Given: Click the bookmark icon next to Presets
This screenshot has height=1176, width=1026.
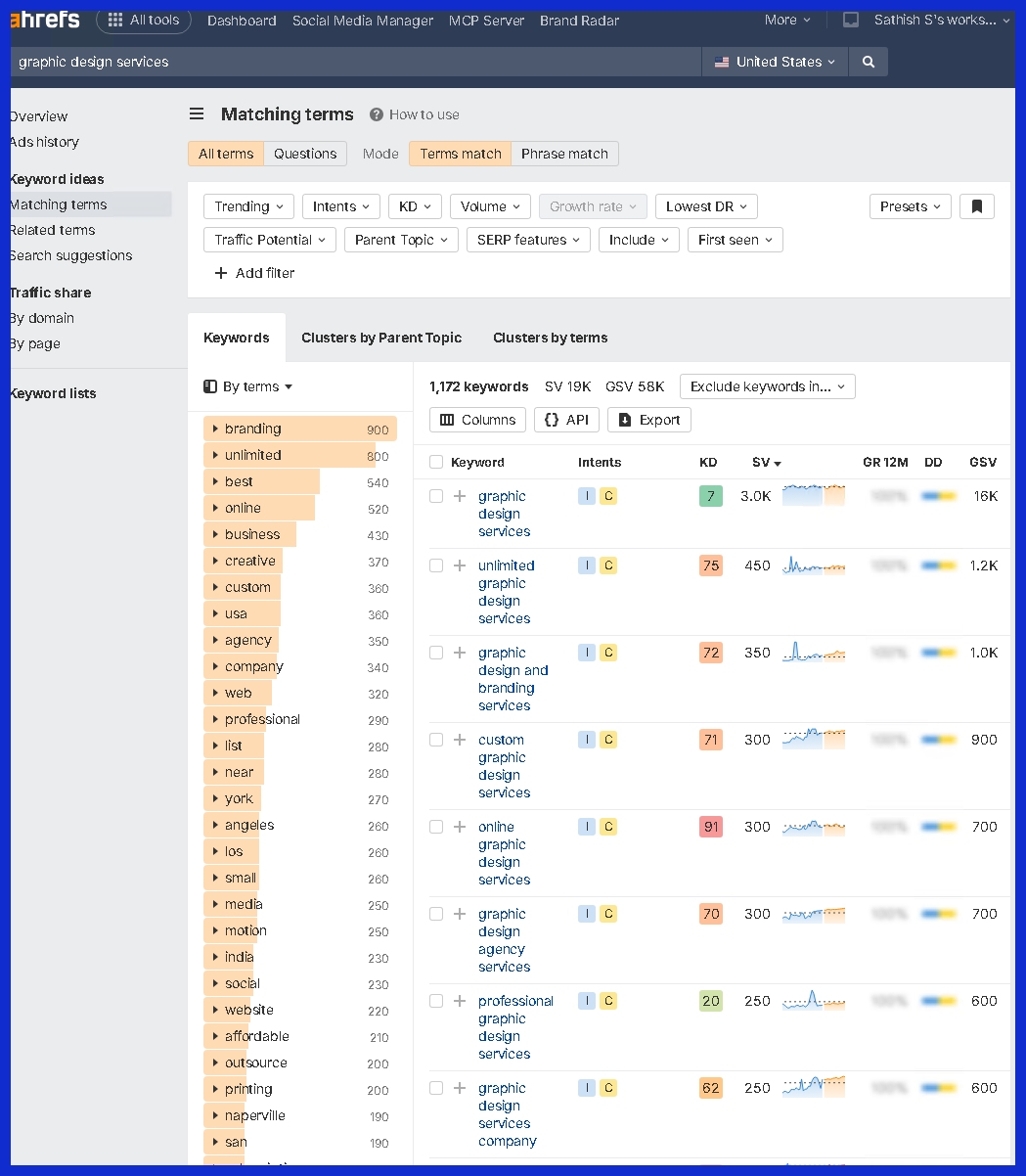Looking at the screenshot, I should point(976,205).
